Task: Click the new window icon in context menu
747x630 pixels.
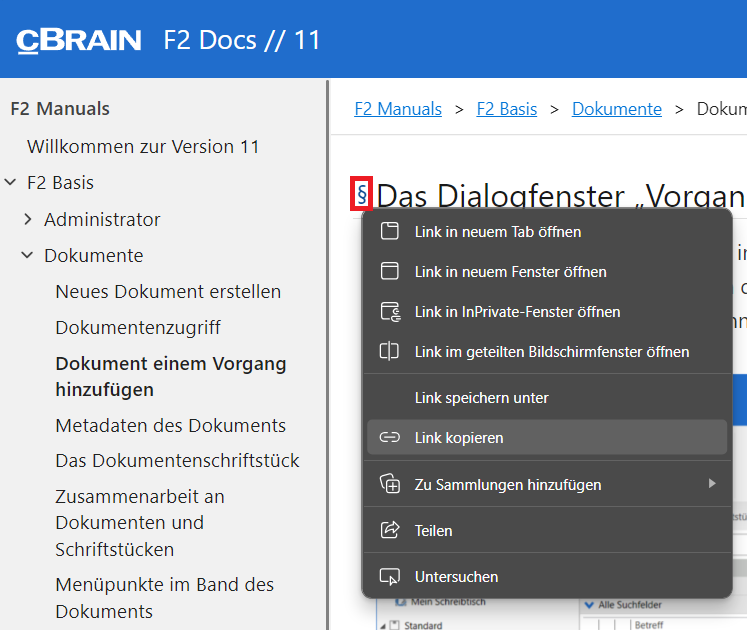Action: pos(390,271)
